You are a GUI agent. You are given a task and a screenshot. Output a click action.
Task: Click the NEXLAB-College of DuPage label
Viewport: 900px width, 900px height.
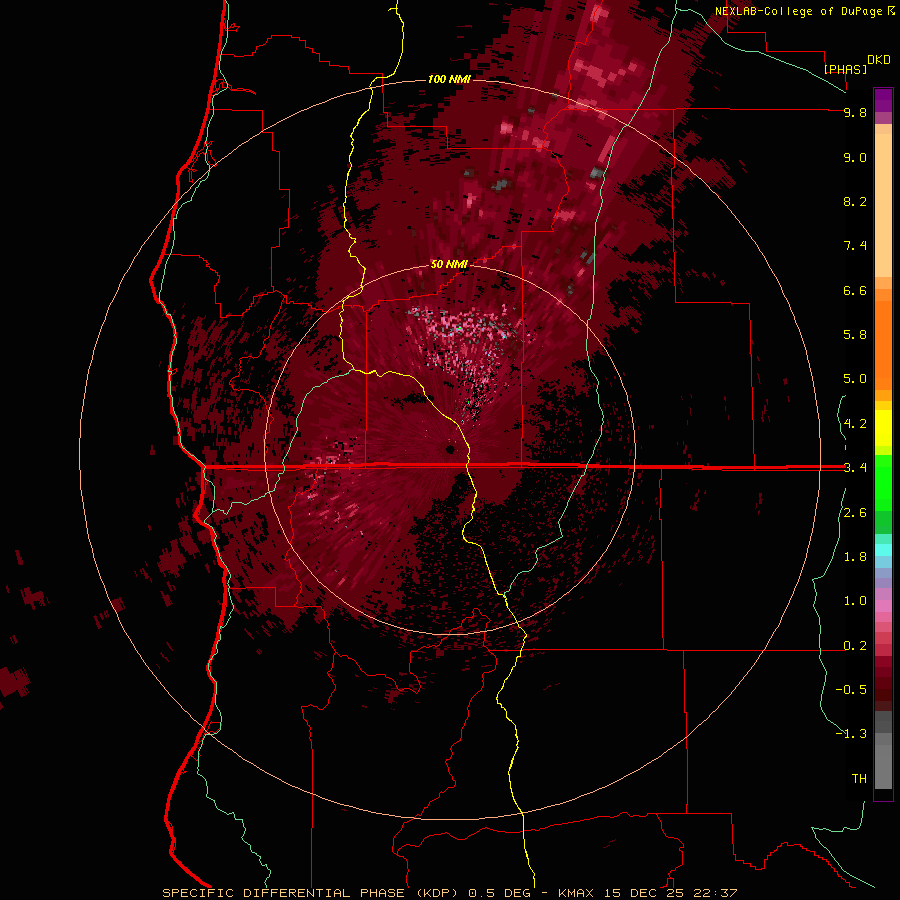(x=798, y=11)
